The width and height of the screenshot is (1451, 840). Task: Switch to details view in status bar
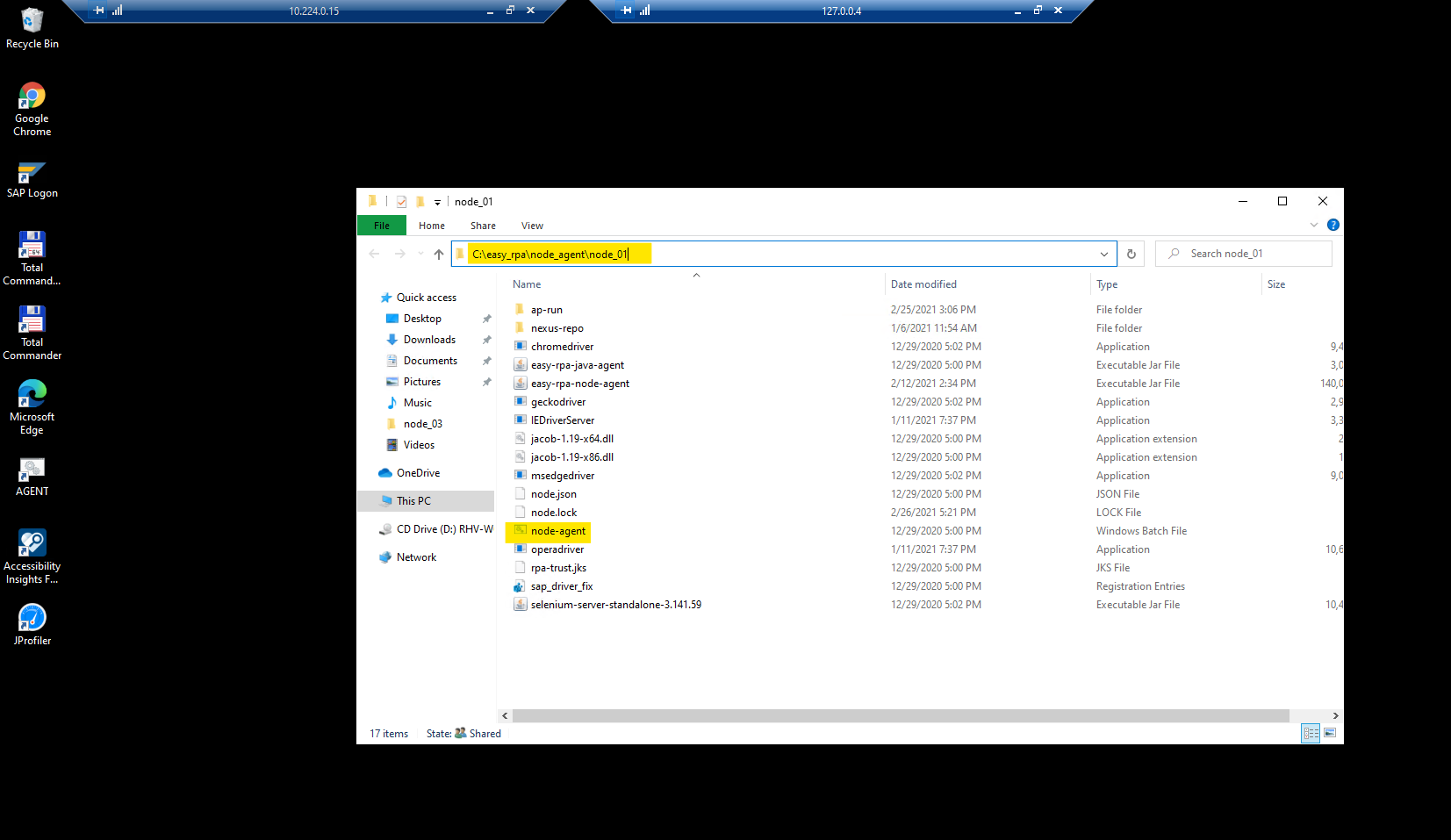[1311, 733]
